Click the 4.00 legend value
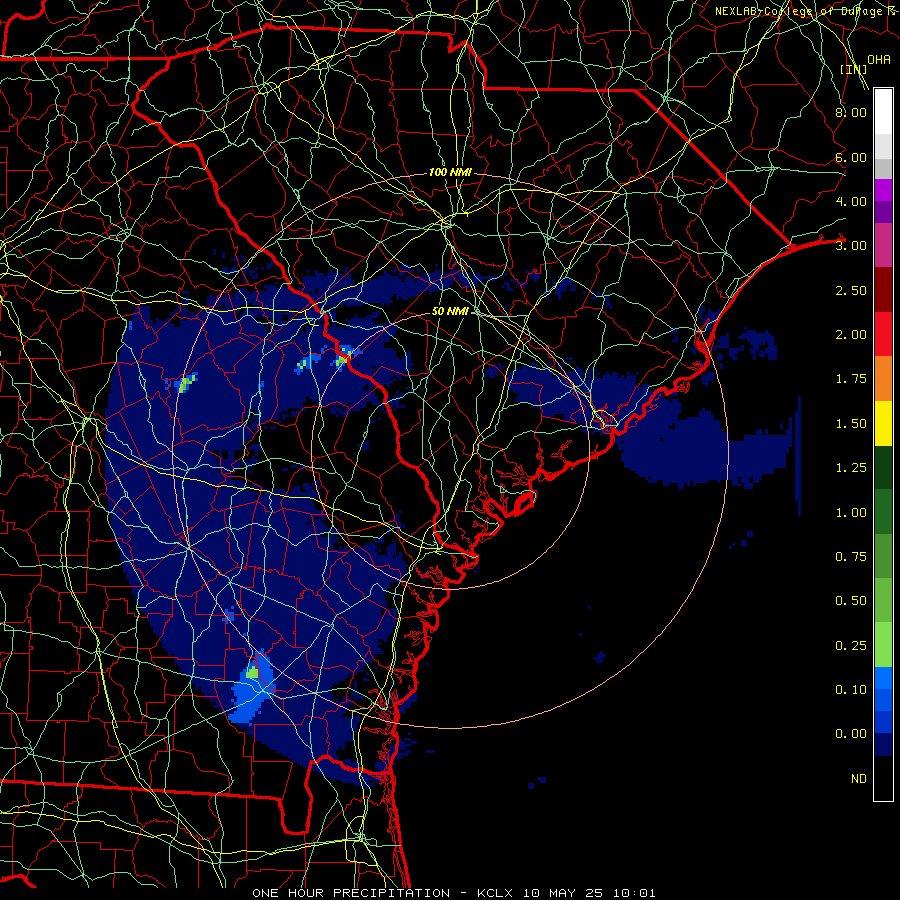 851,201
